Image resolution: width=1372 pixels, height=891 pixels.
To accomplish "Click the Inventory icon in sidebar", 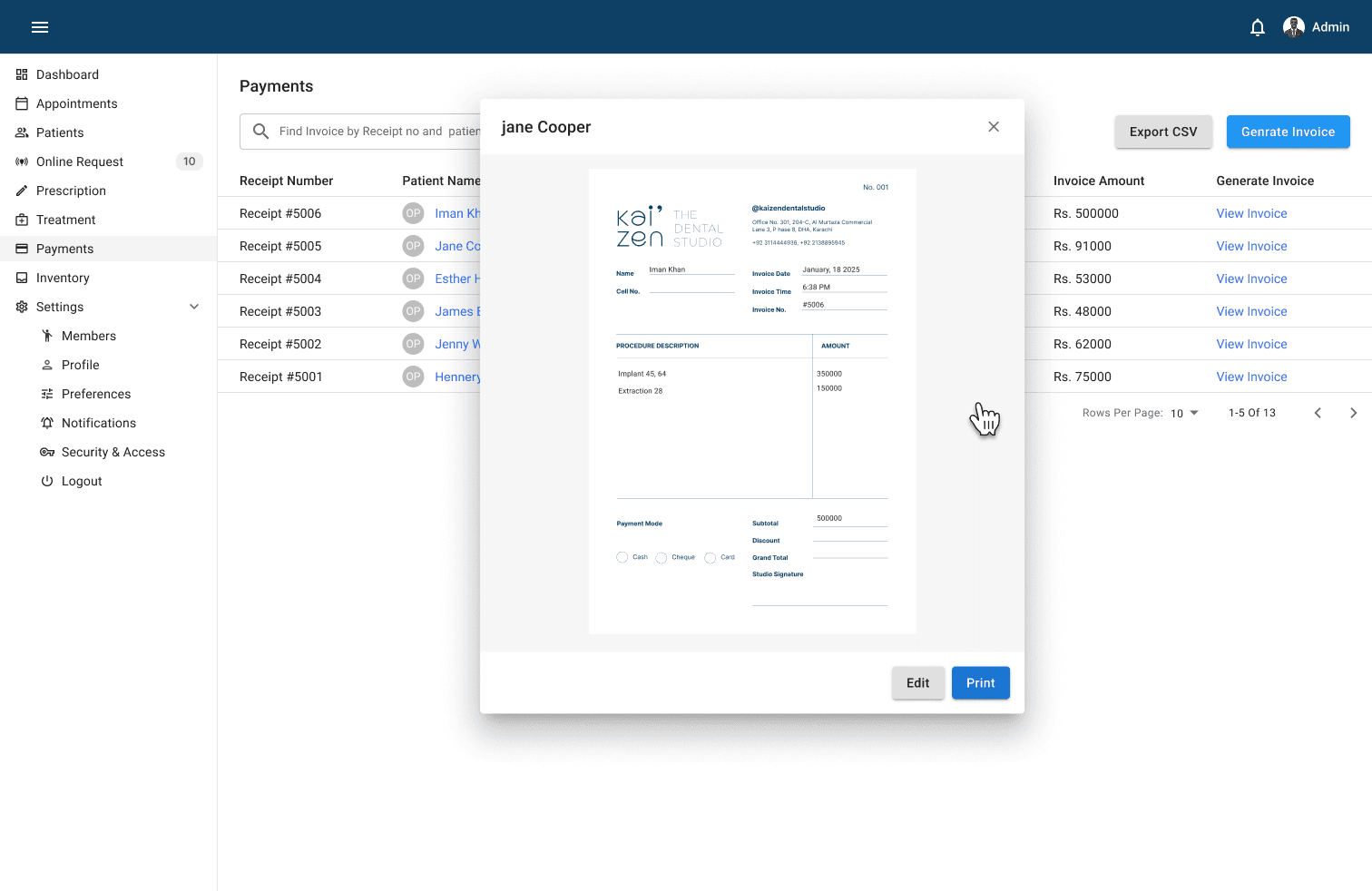I will [x=22, y=278].
